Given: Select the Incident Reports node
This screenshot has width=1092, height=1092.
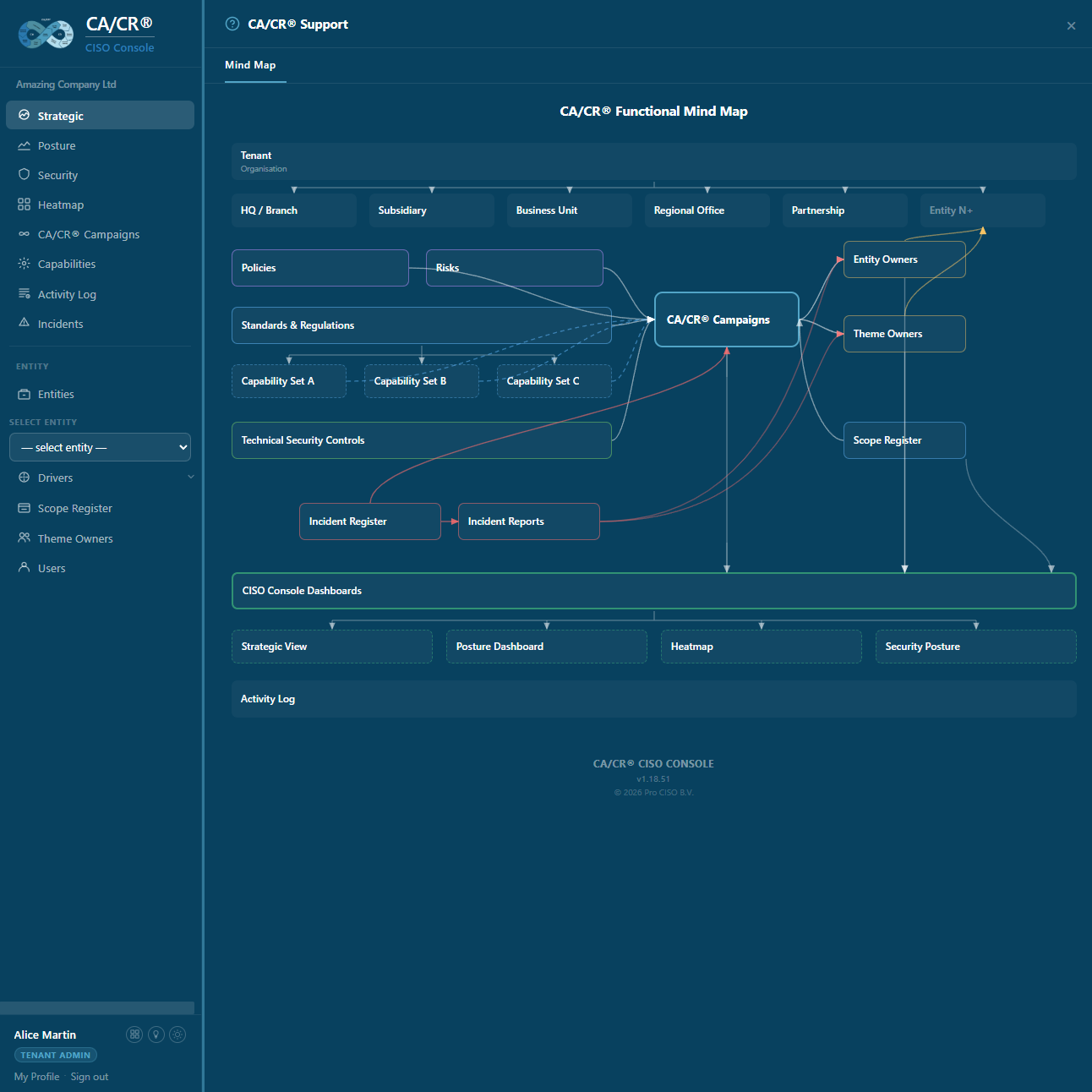Looking at the screenshot, I should 529,521.
